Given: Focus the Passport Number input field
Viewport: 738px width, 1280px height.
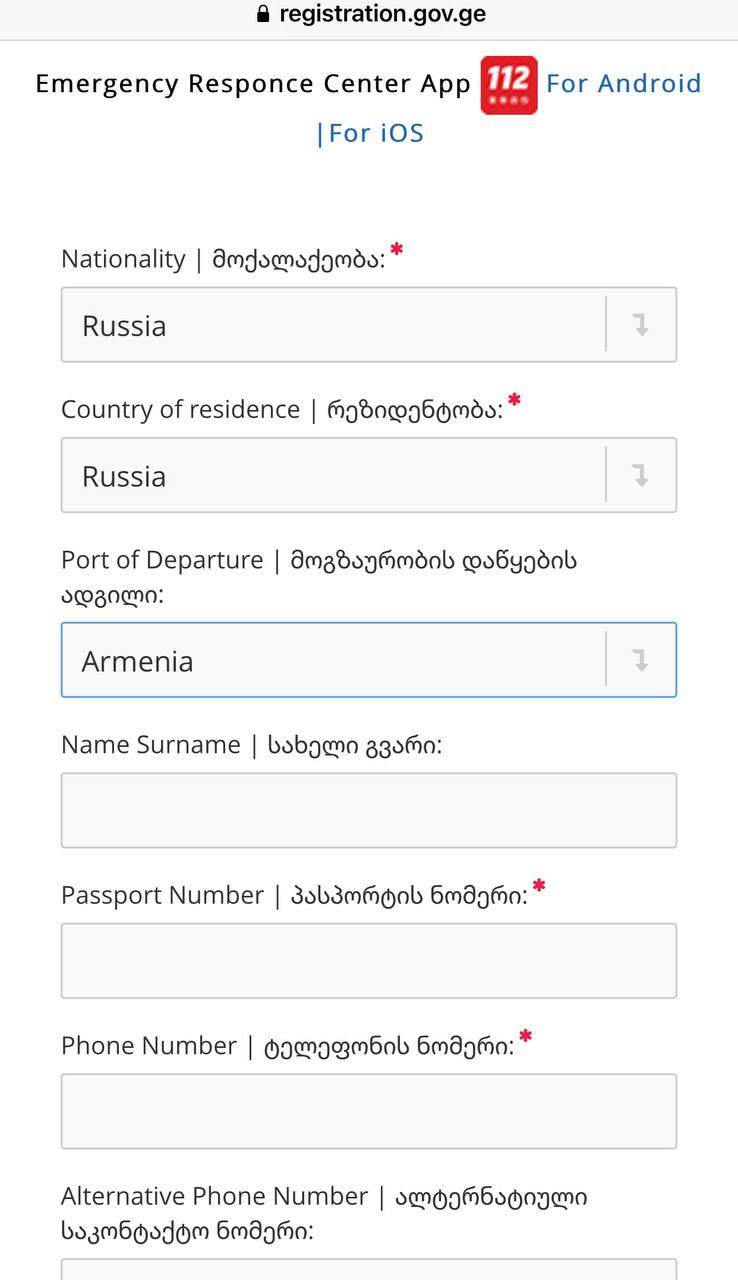Looking at the screenshot, I should pos(369,961).
